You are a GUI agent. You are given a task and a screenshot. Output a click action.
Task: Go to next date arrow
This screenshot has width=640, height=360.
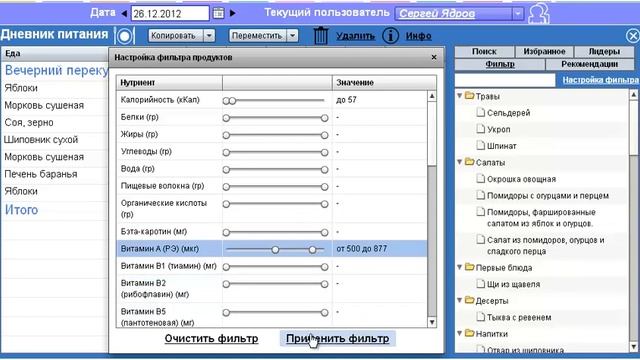coord(233,13)
